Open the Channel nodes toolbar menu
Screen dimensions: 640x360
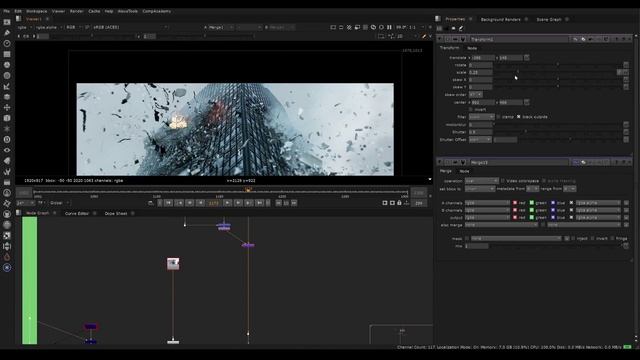coord(7,54)
